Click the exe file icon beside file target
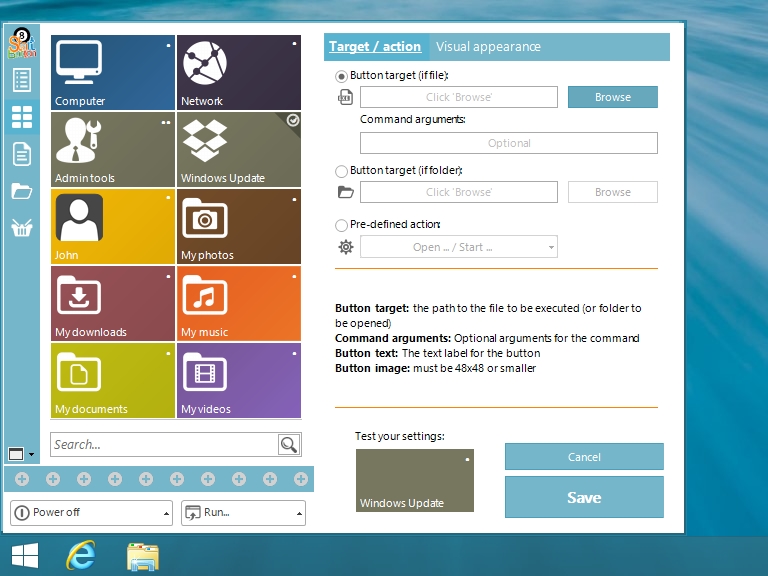Screen dimensions: 768x576 tap(345, 97)
